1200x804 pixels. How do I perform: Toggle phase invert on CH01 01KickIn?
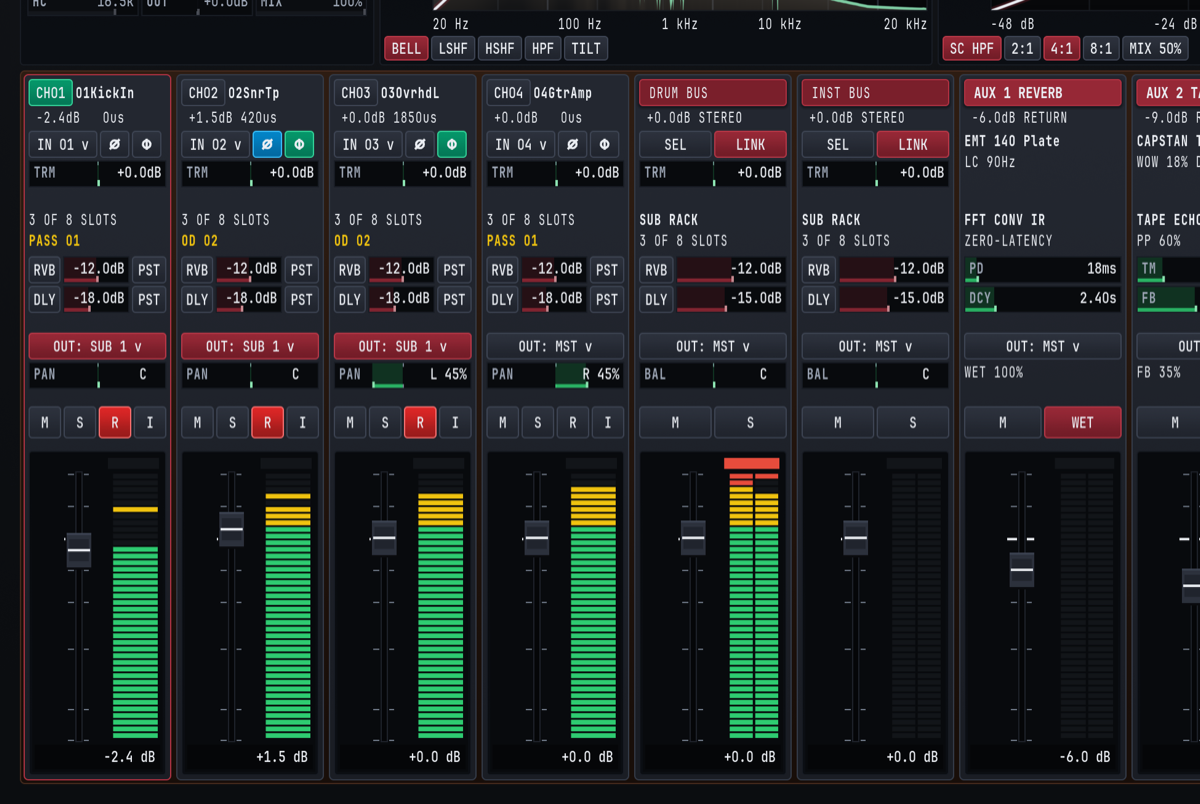pyautogui.click(x=114, y=144)
